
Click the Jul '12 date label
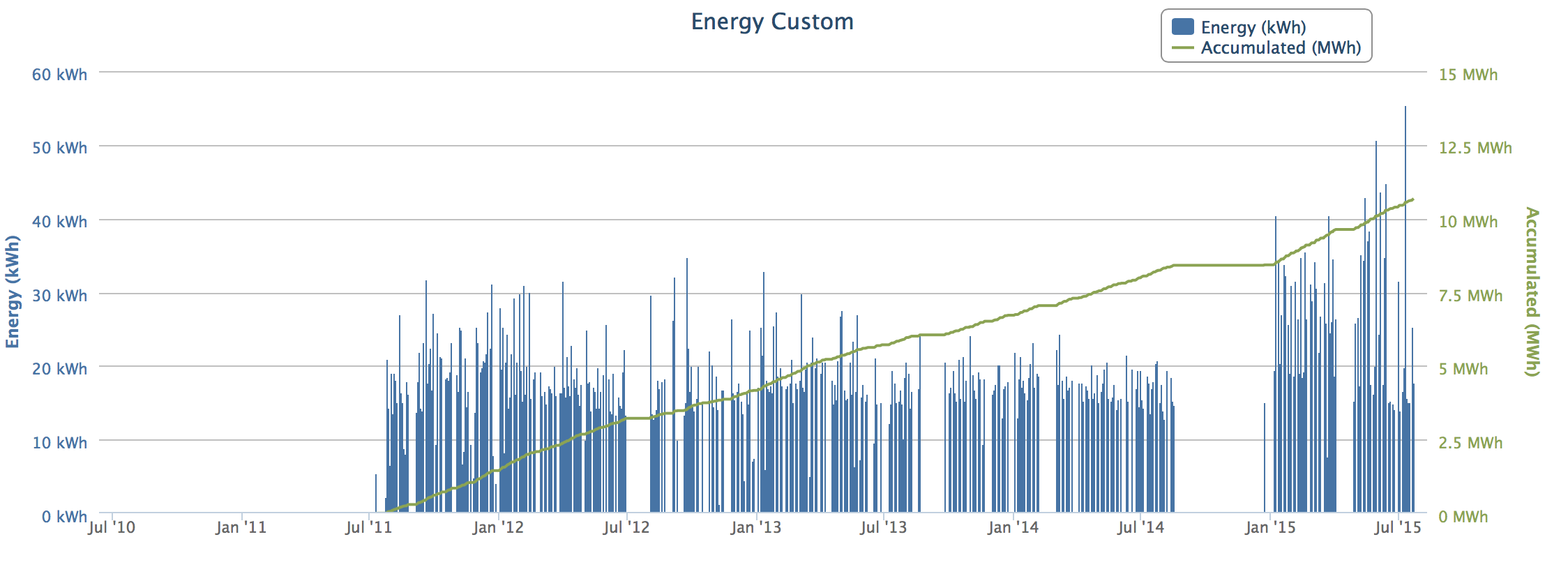point(626,527)
